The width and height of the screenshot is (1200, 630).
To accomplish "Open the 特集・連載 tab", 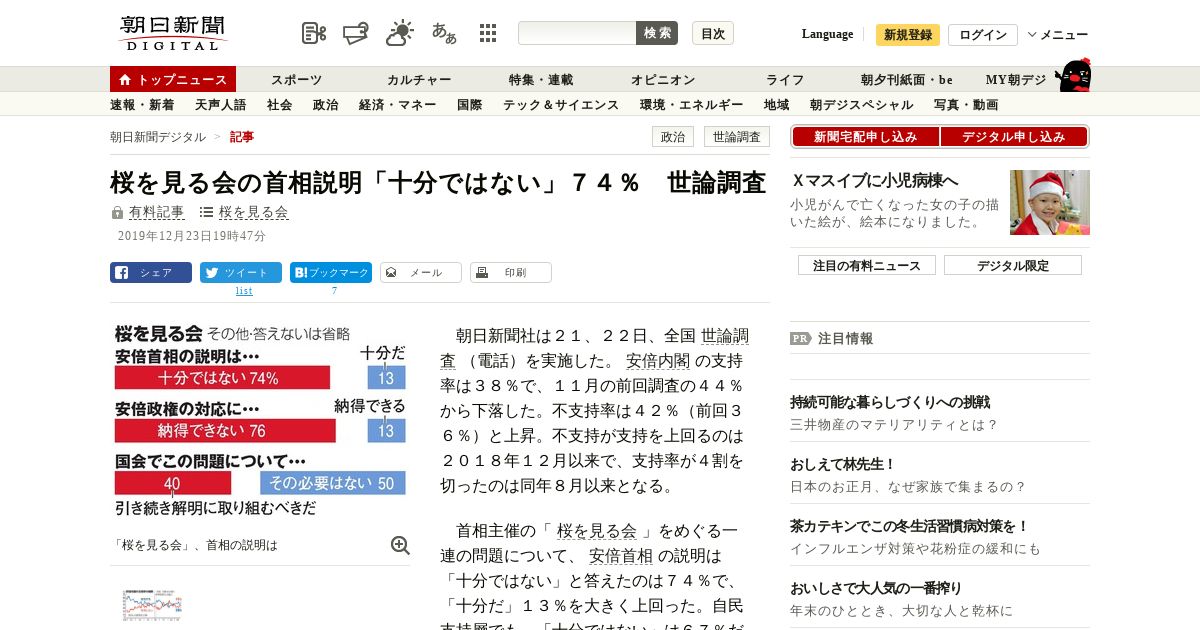I will (x=541, y=80).
